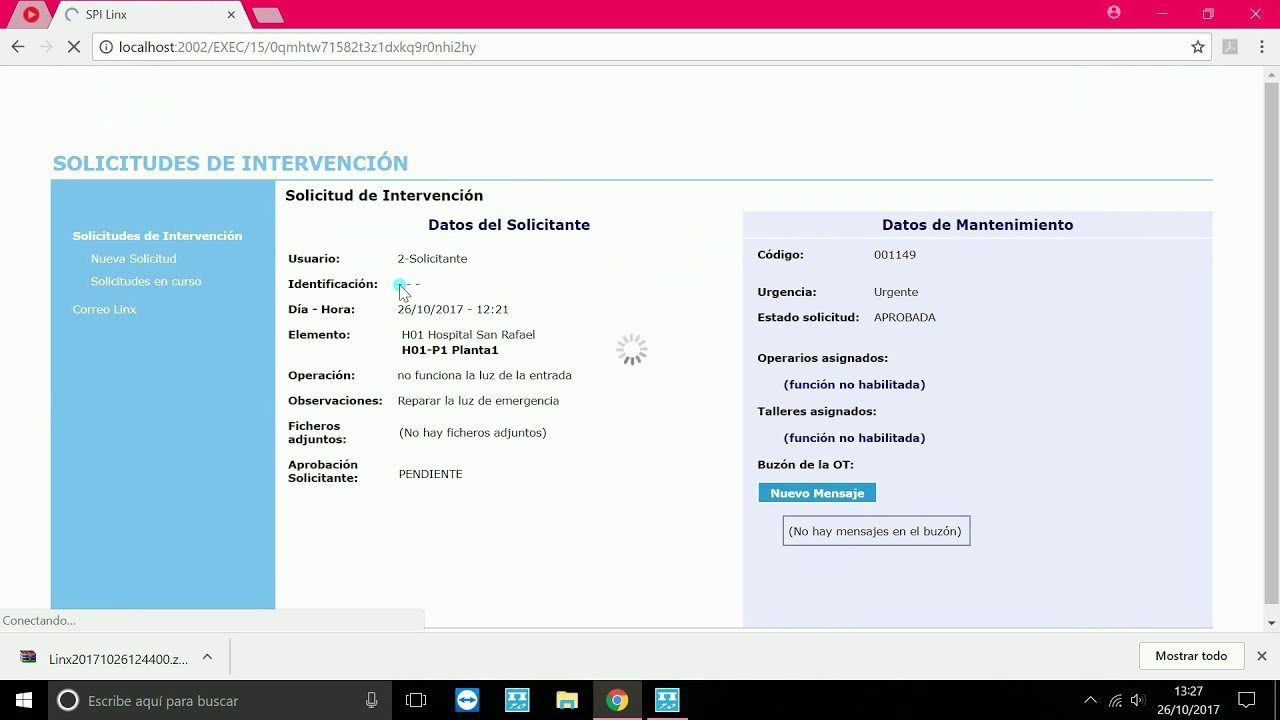This screenshot has height=720, width=1280.
Task: Close the downloads bar
Action: tap(1261, 656)
